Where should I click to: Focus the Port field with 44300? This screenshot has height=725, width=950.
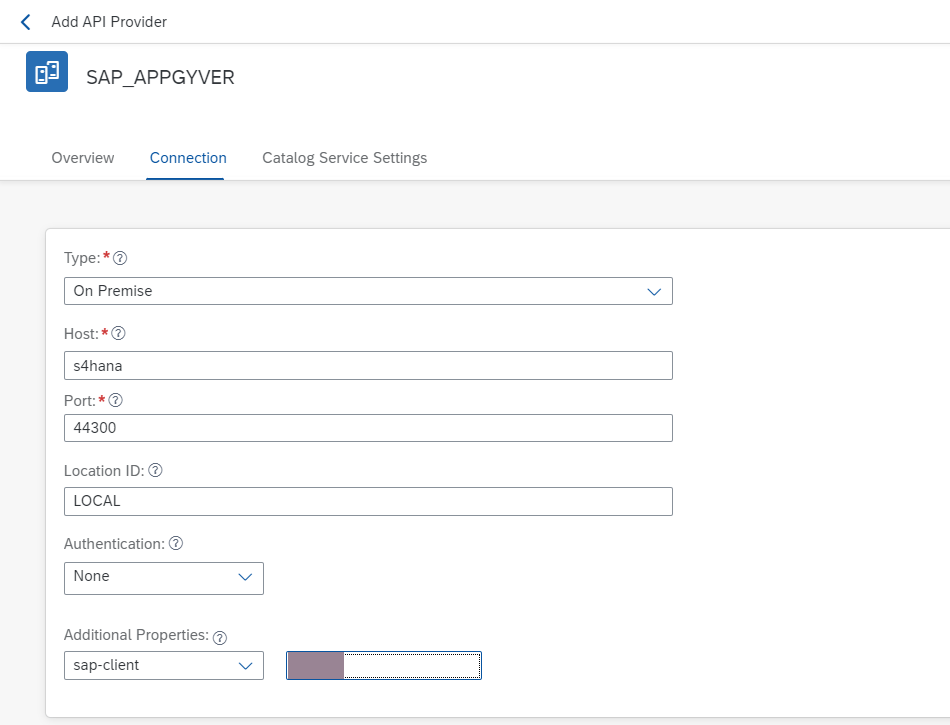(x=368, y=428)
